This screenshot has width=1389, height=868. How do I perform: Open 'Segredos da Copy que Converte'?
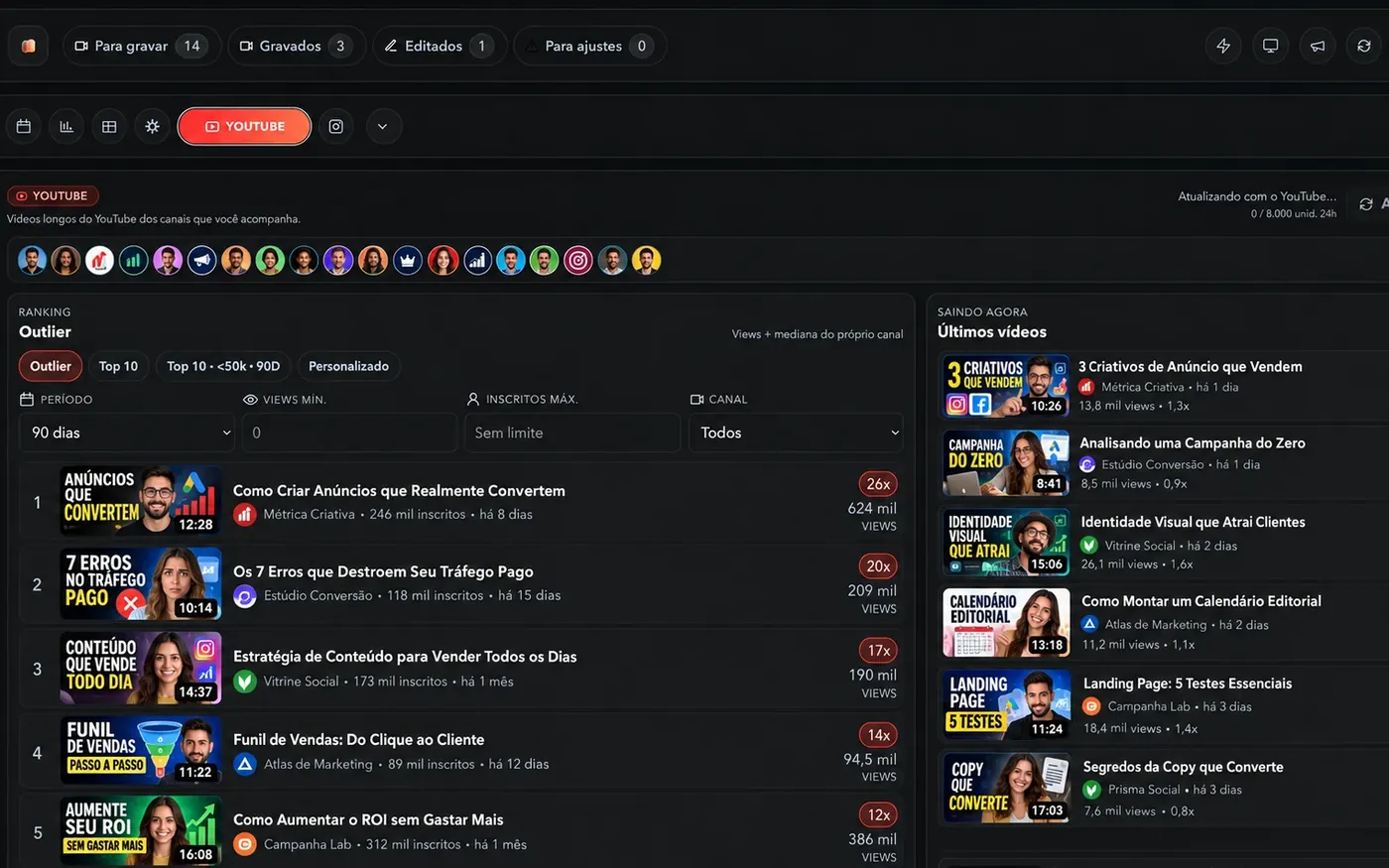tap(1184, 767)
